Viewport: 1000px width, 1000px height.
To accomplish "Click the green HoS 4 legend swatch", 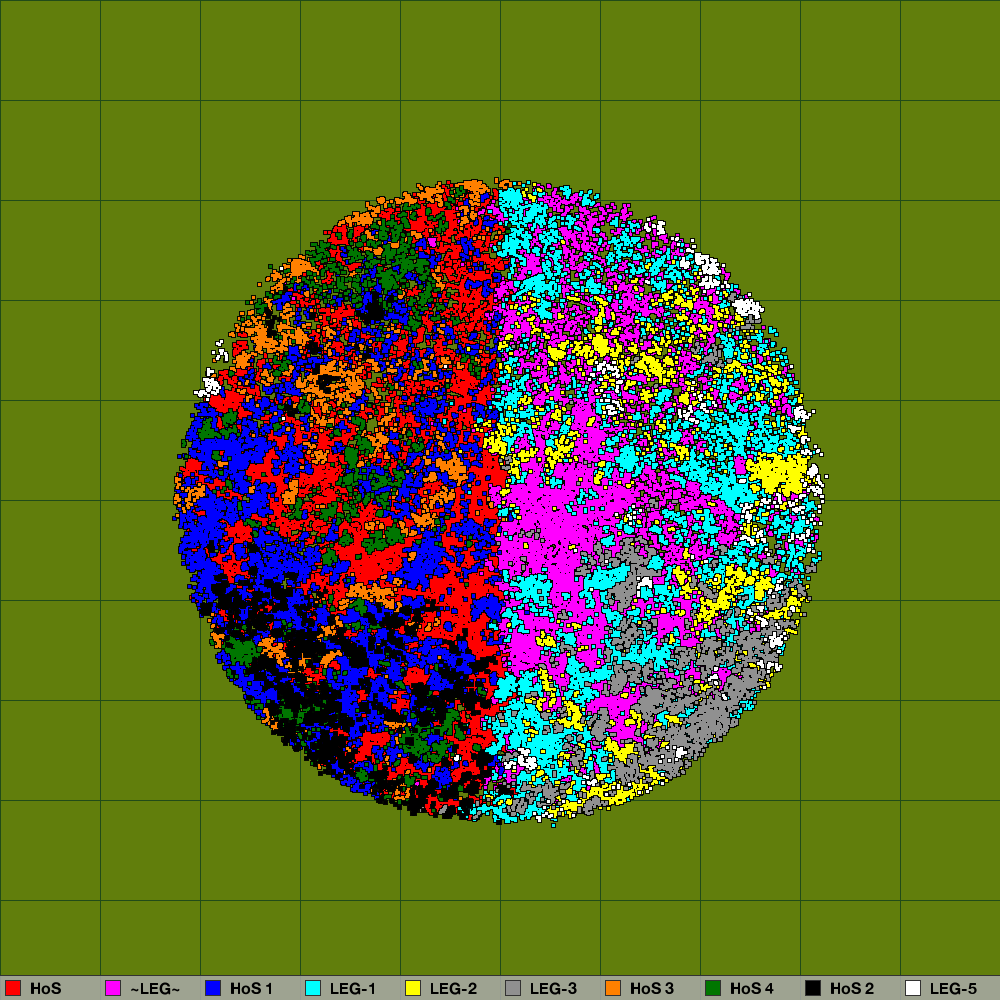I will tap(713, 988).
